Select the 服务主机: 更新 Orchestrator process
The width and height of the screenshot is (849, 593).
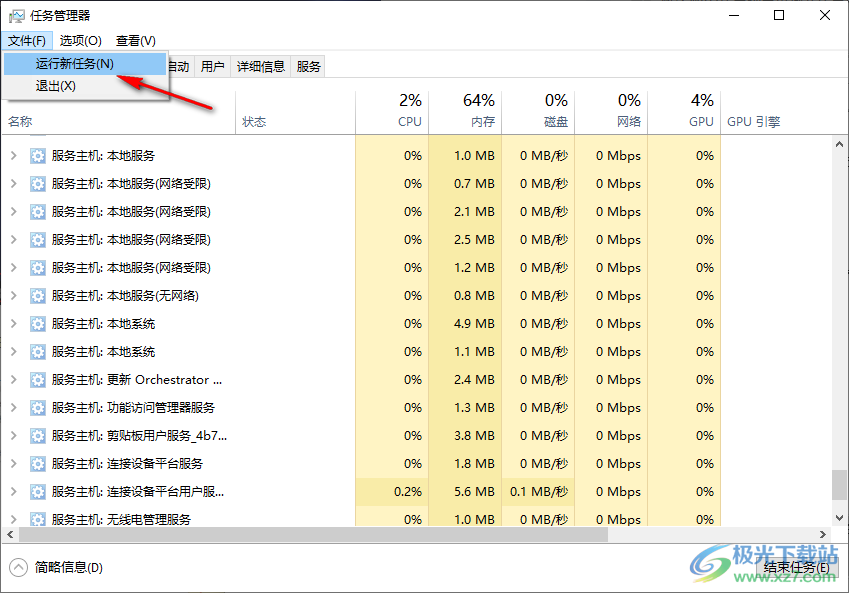pyautogui.click(x=137, y=380)
